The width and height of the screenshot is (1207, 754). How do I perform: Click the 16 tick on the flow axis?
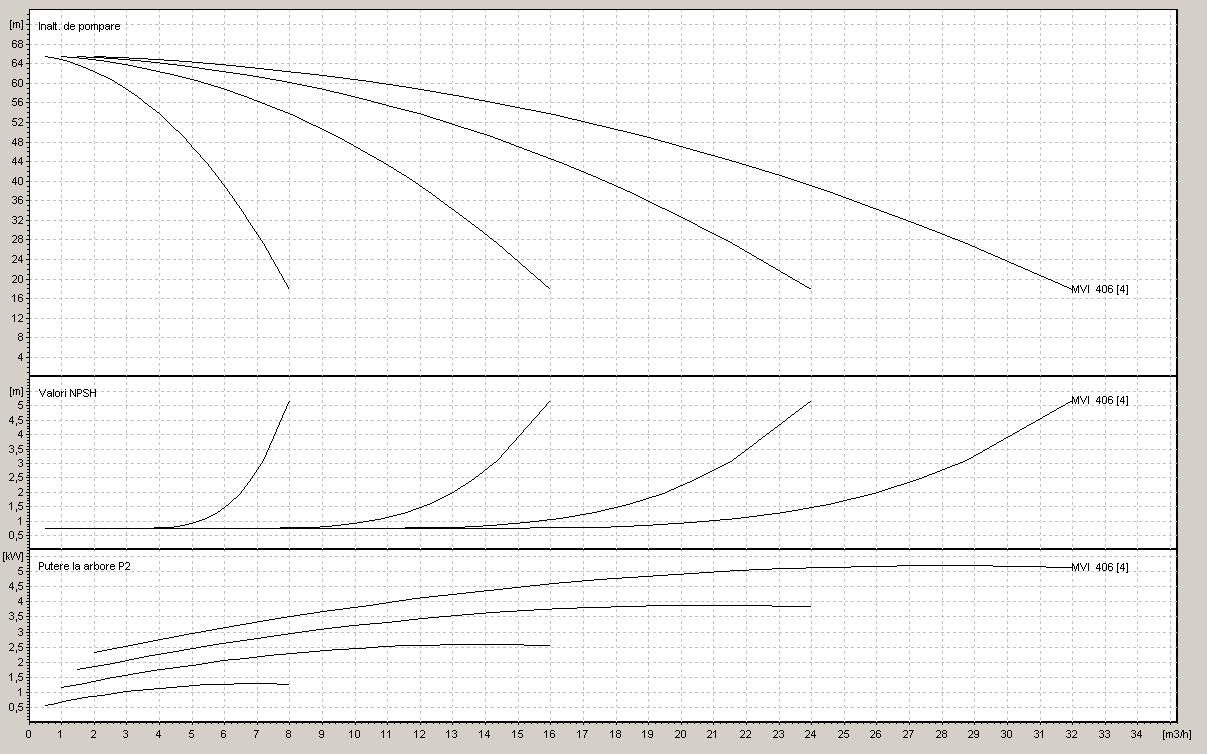(550, 734)
